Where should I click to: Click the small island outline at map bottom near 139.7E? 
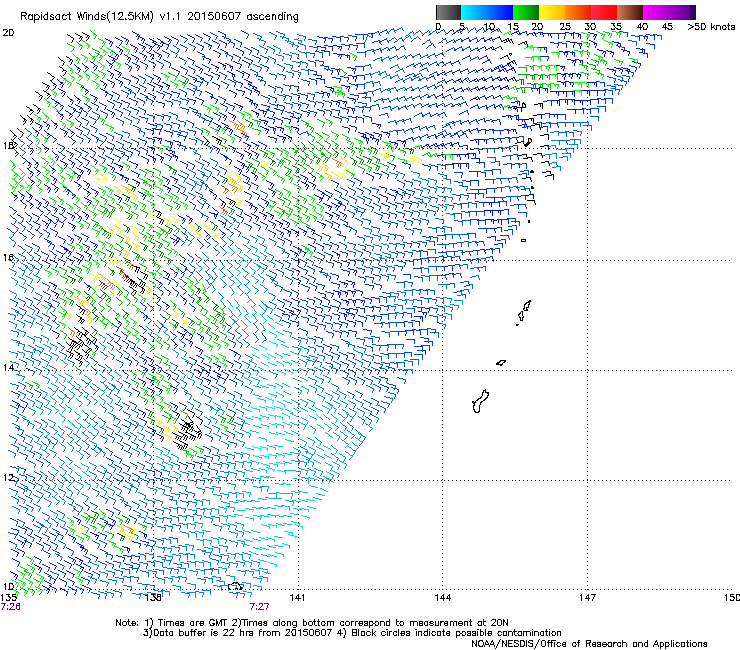tap(235, 586)
